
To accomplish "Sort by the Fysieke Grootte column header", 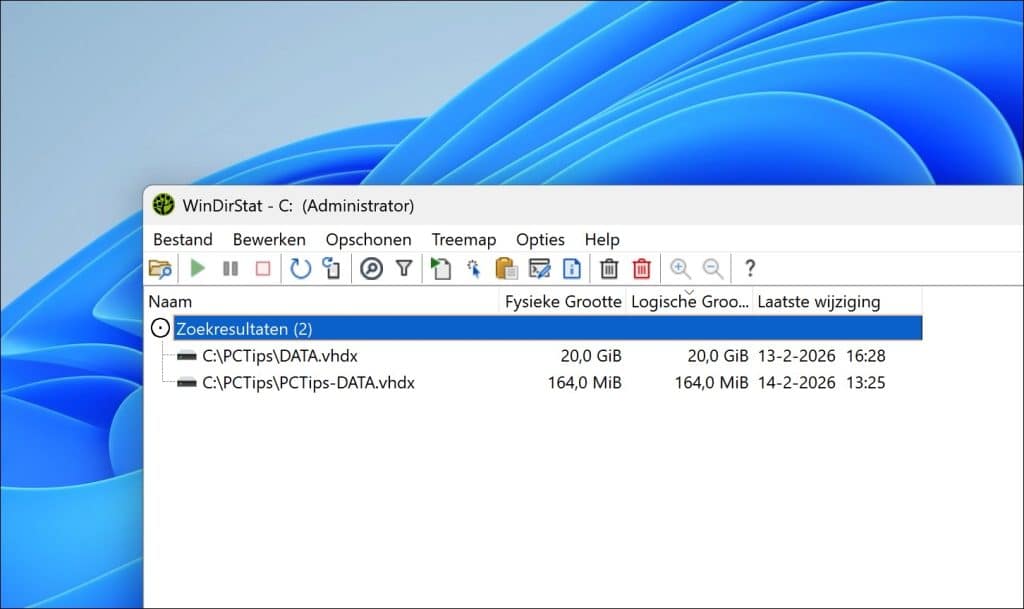I will (563, 302).
